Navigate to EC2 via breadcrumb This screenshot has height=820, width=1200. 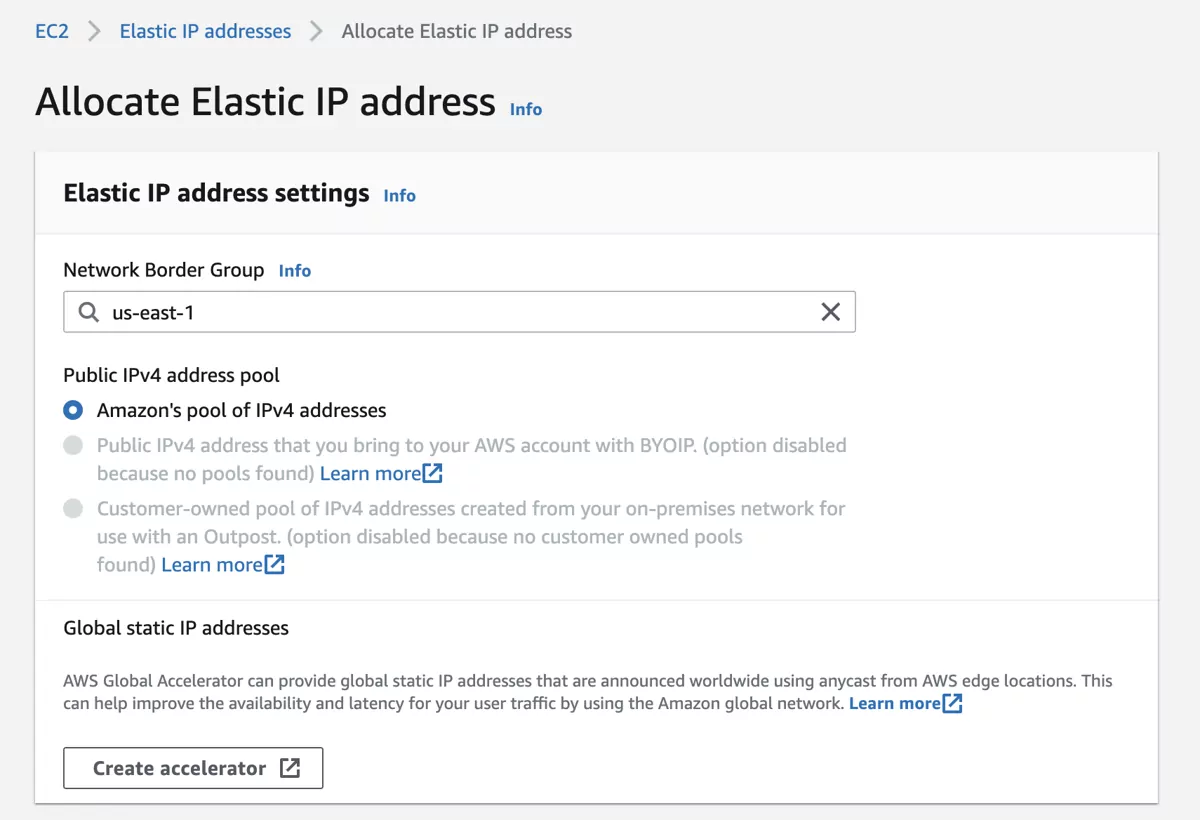[52, 31]
